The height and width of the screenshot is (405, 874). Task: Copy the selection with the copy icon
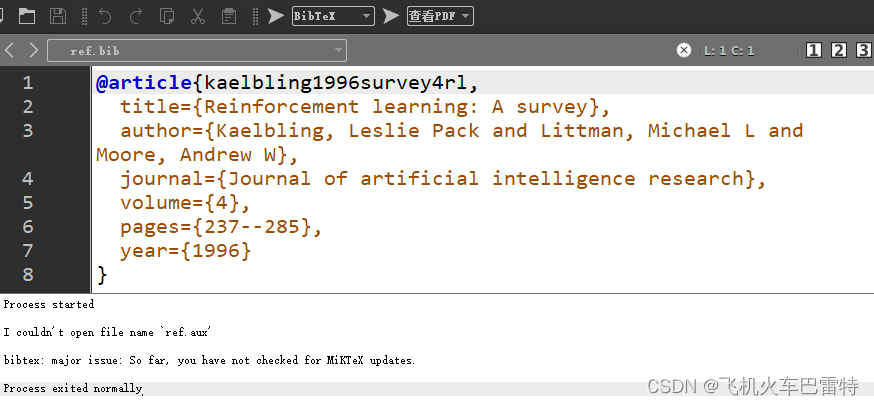(x=167, y=15)
